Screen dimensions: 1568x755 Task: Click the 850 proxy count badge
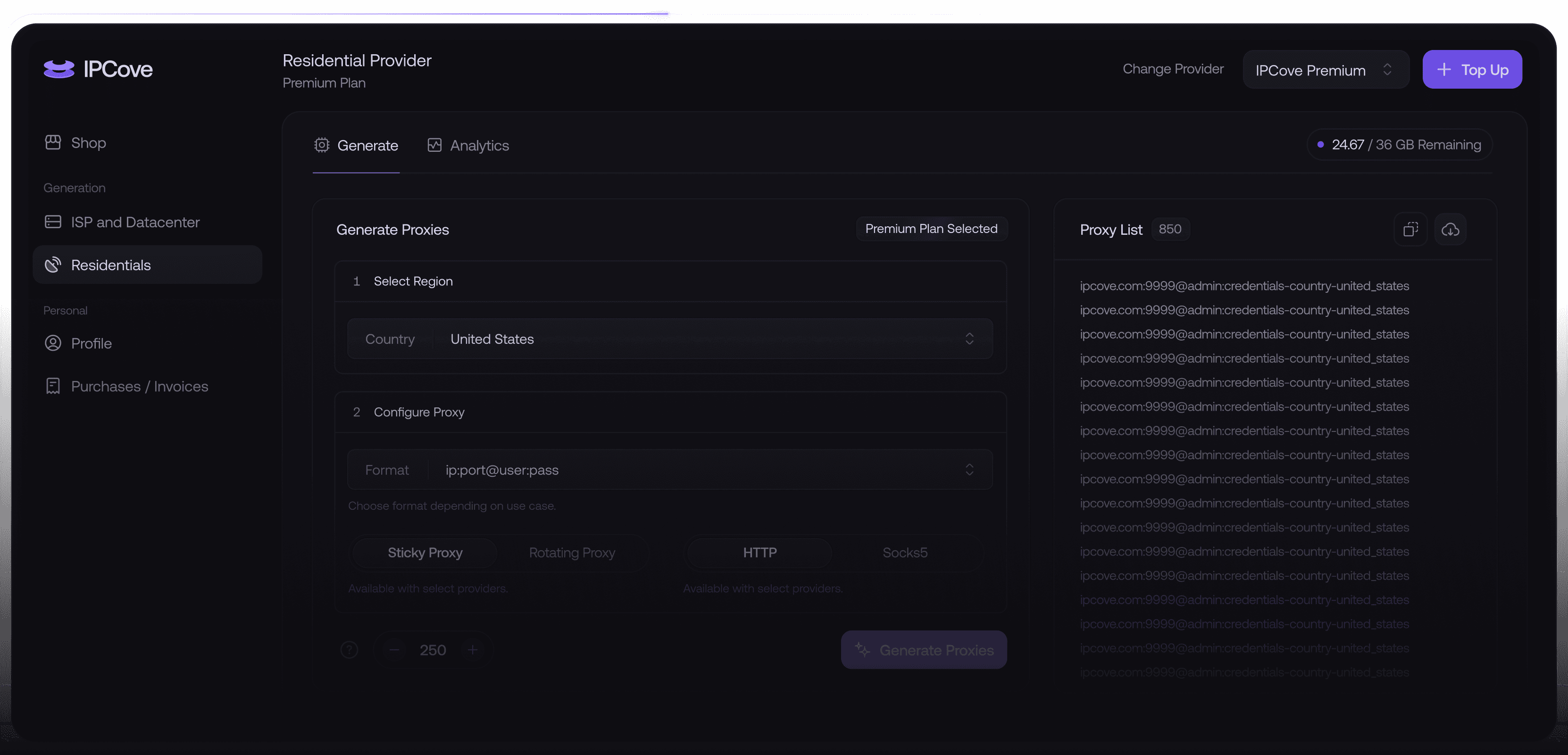coord(1170,229)
